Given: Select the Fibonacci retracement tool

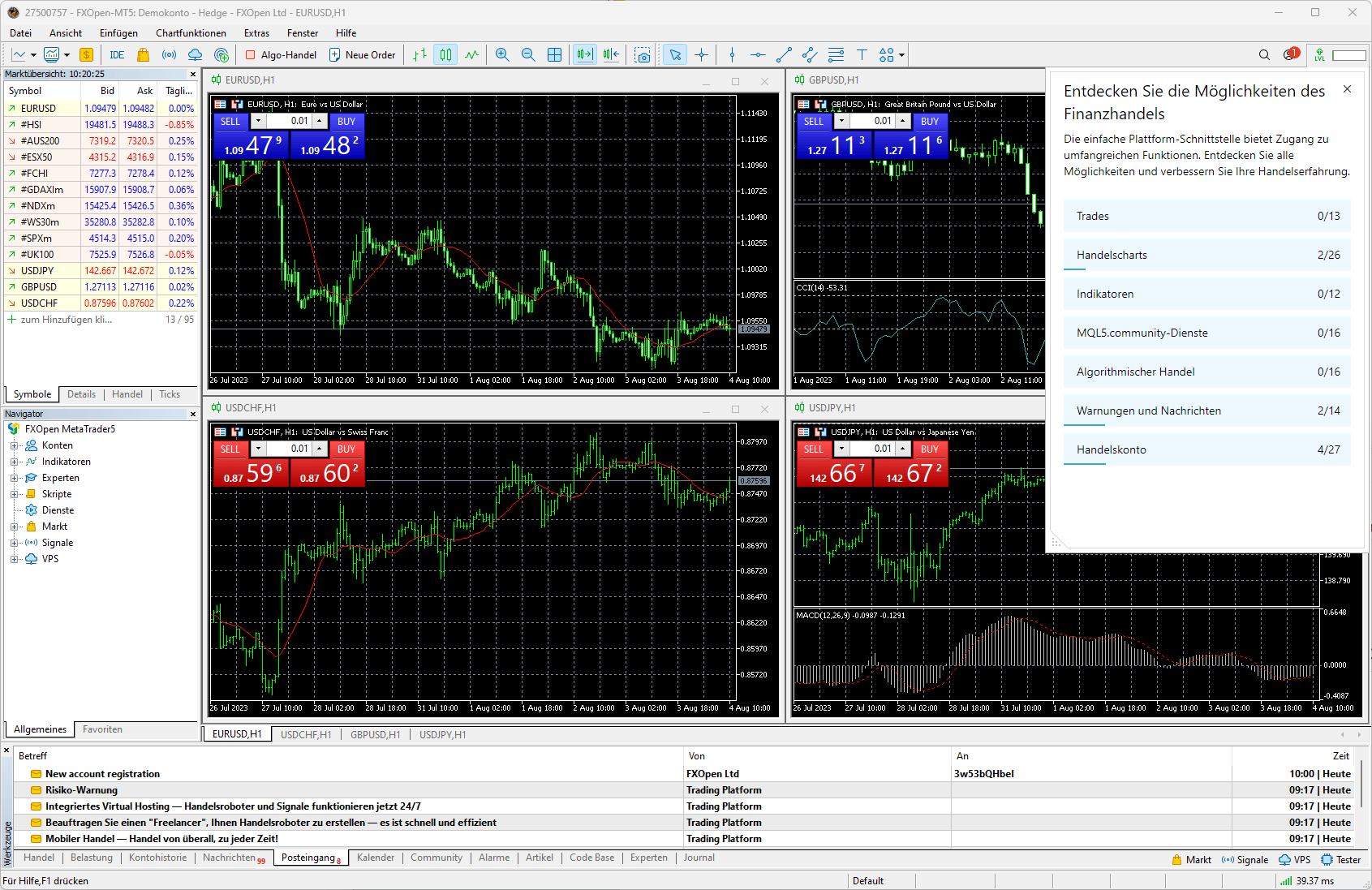Looking at the screenshot, I should [836, 55].
